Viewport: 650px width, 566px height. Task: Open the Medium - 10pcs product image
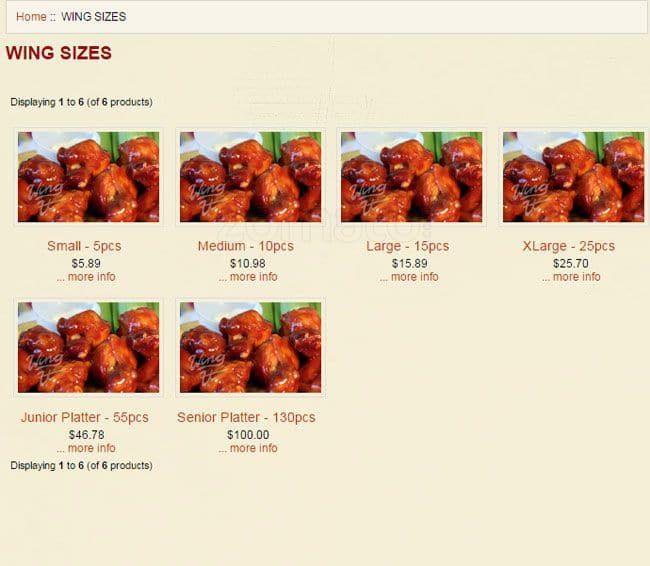coord(250,177)
